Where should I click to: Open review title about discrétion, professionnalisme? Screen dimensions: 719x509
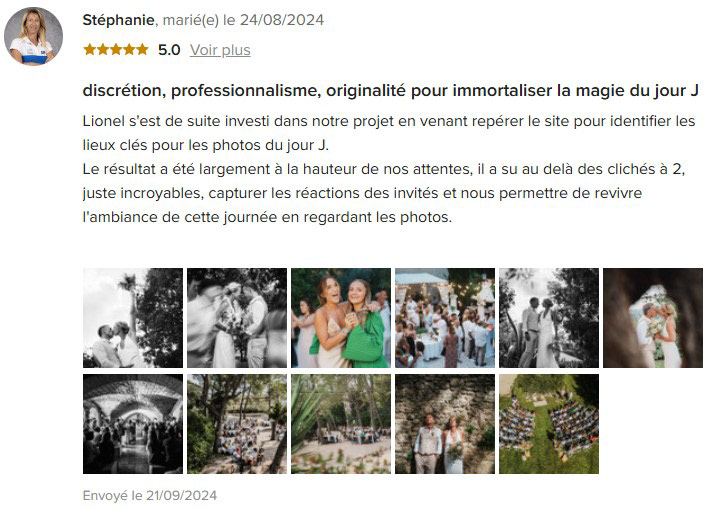click(x=390, y=91)
